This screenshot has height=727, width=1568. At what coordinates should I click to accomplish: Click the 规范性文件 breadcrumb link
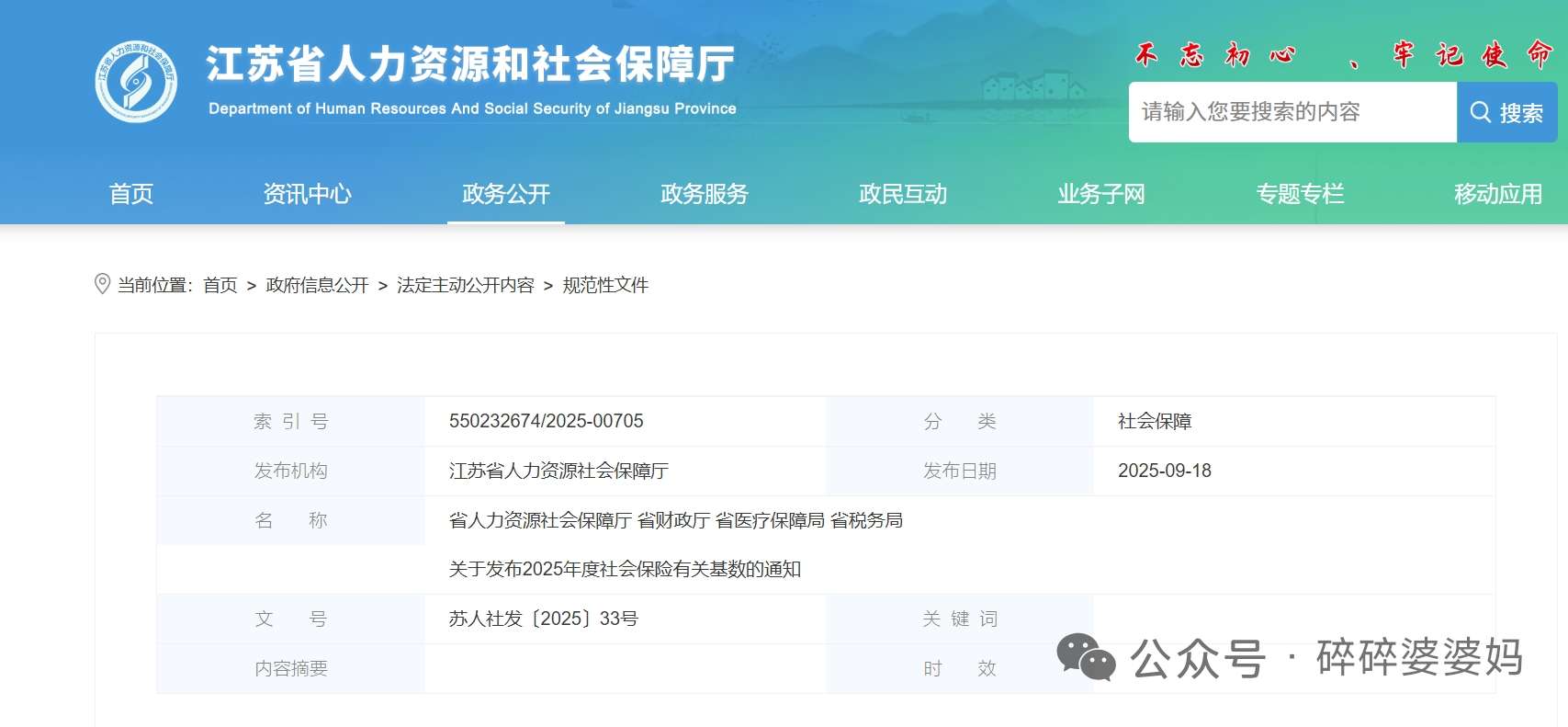[x=605, y=285]
